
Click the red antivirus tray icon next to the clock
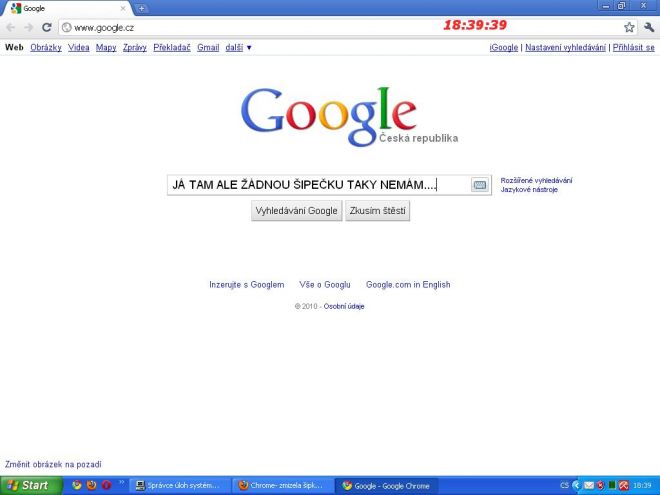click(623, 485)
